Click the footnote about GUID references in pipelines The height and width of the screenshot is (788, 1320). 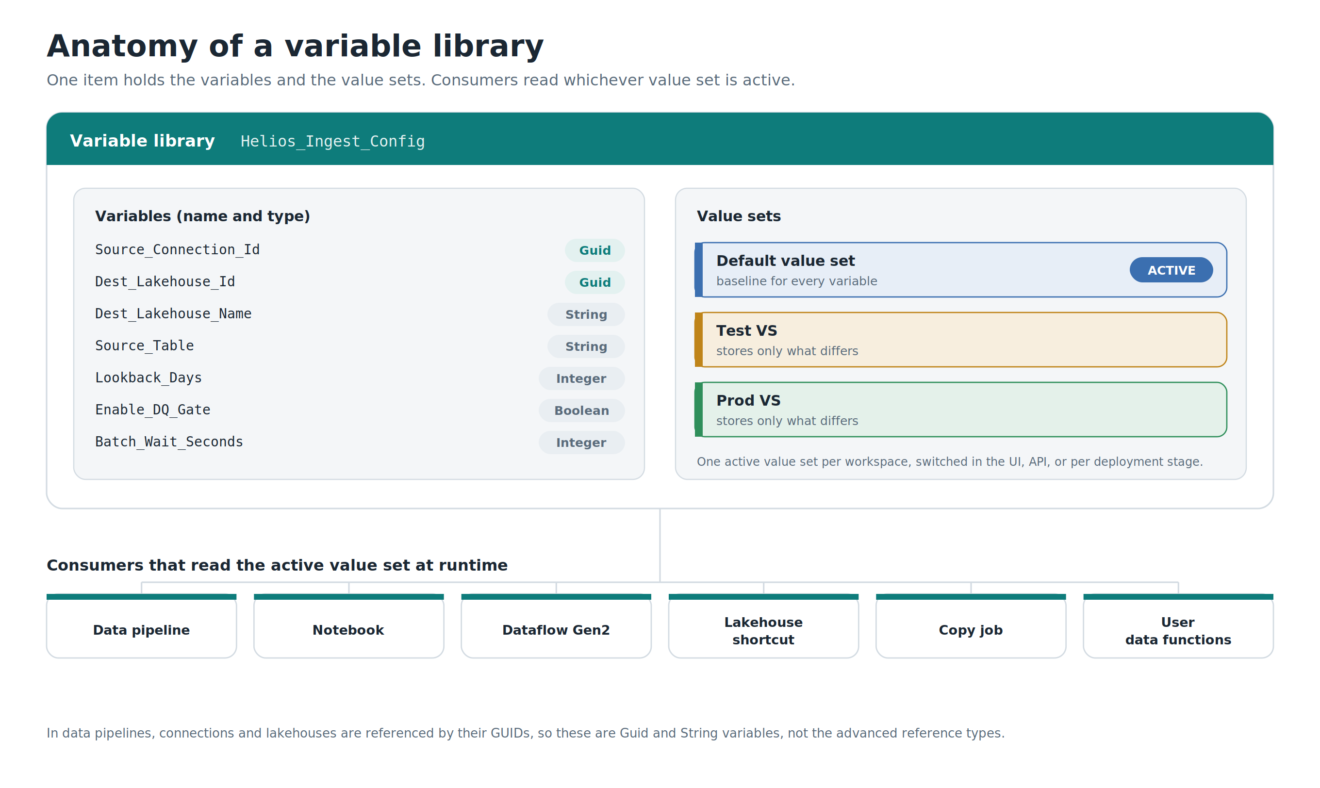pos(526,733)
